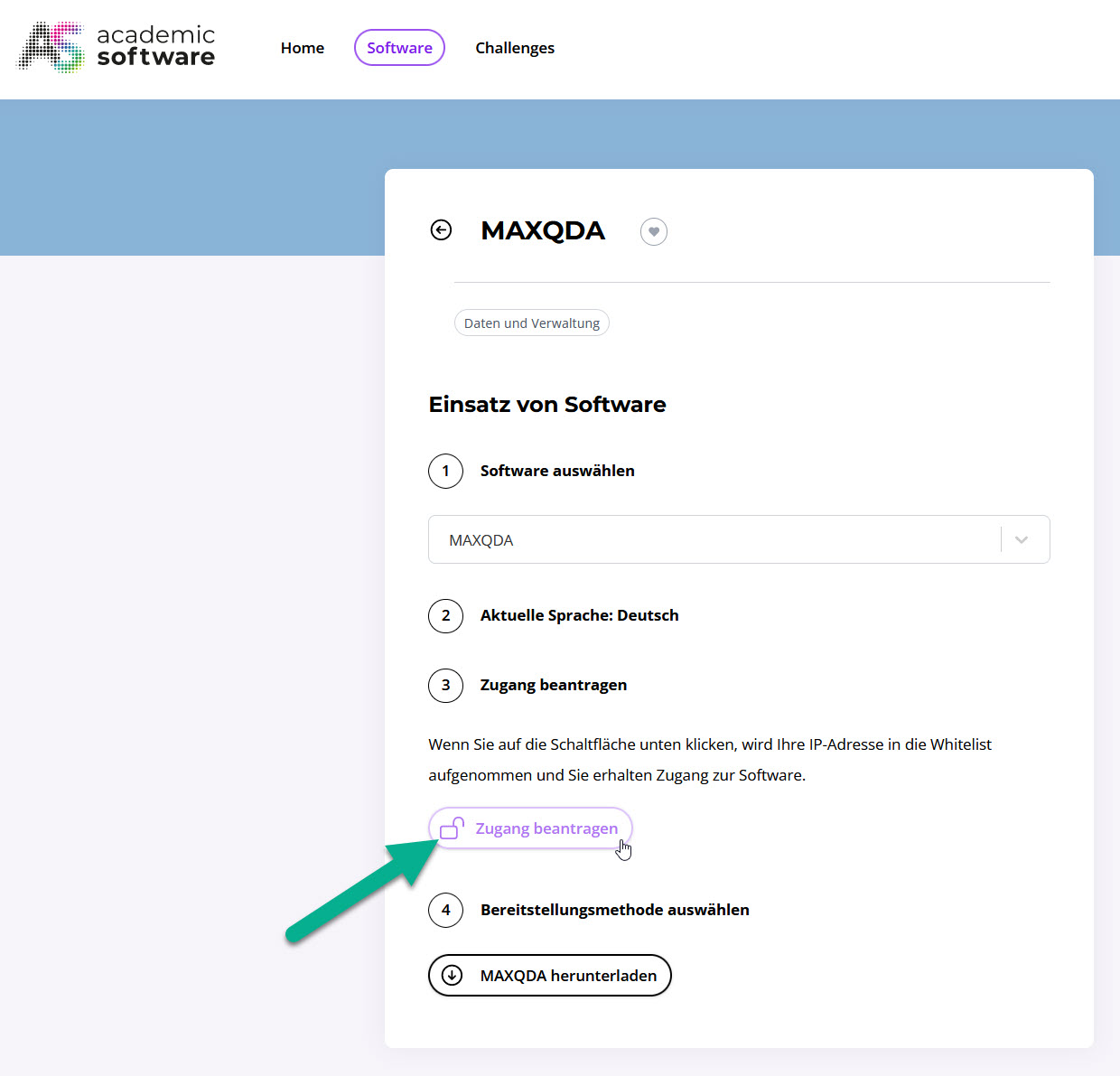Click the step 1 number circle
This screenshot has height=1076, width=1120.
pos(445,471)
